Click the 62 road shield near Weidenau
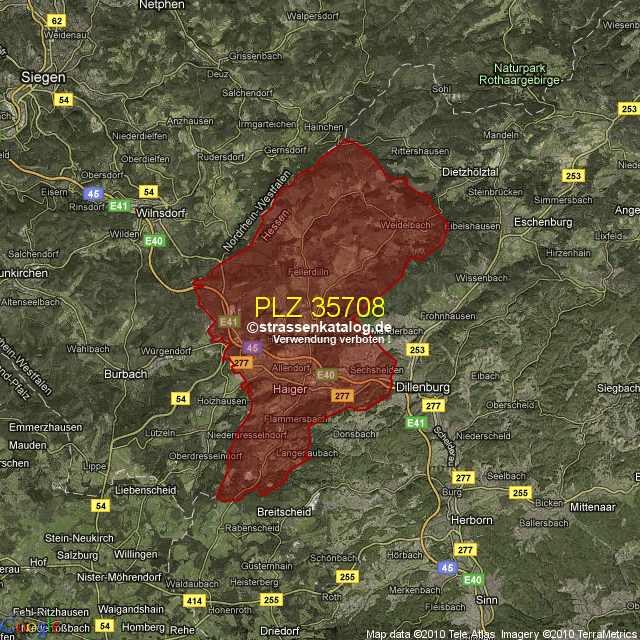Viewport: 640px width, 640px height. [56, 21]
